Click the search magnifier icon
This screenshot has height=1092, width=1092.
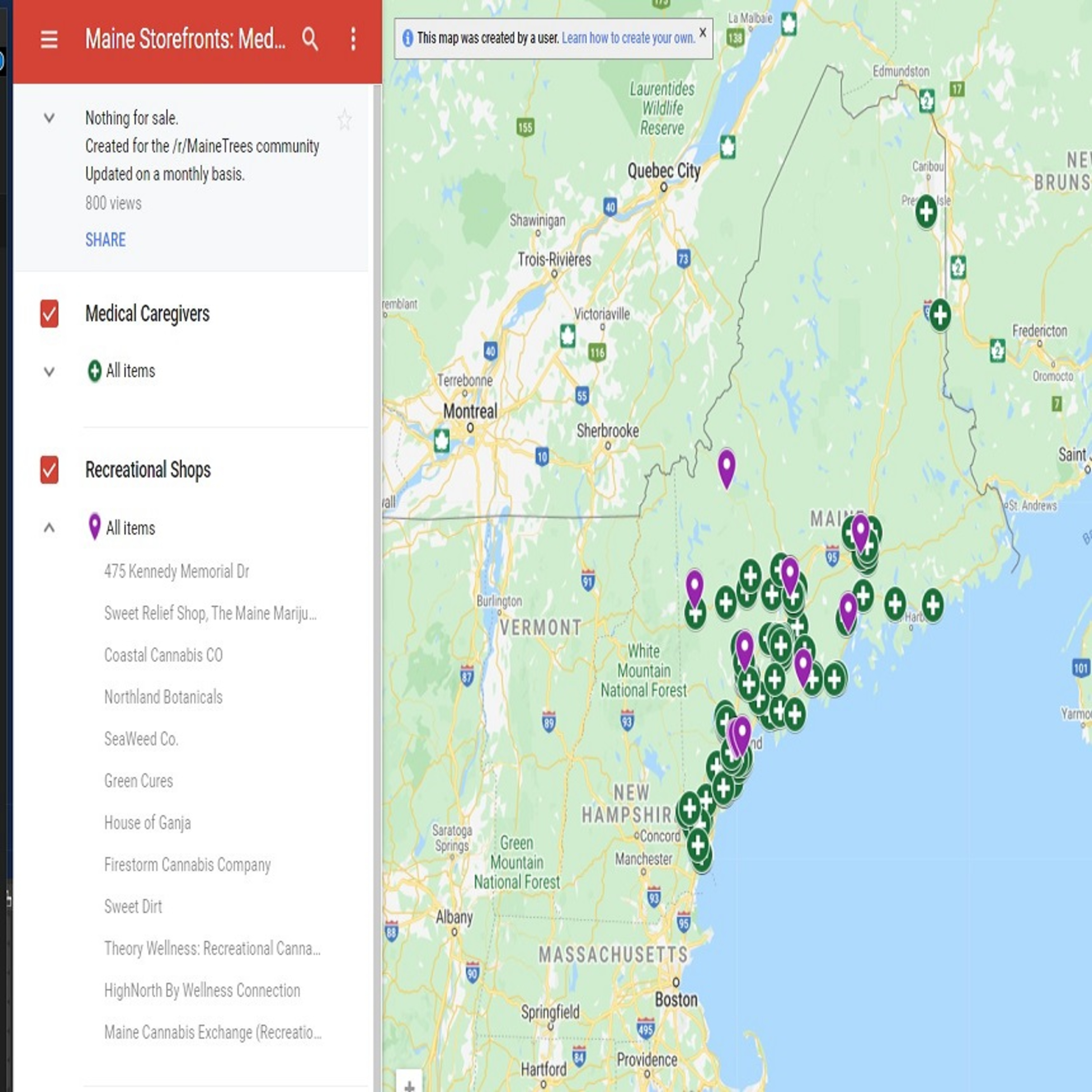coord(310,40)
